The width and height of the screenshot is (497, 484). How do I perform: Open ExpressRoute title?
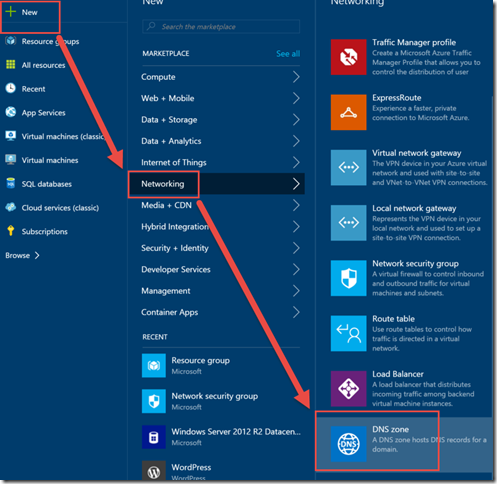click(397, 98)
